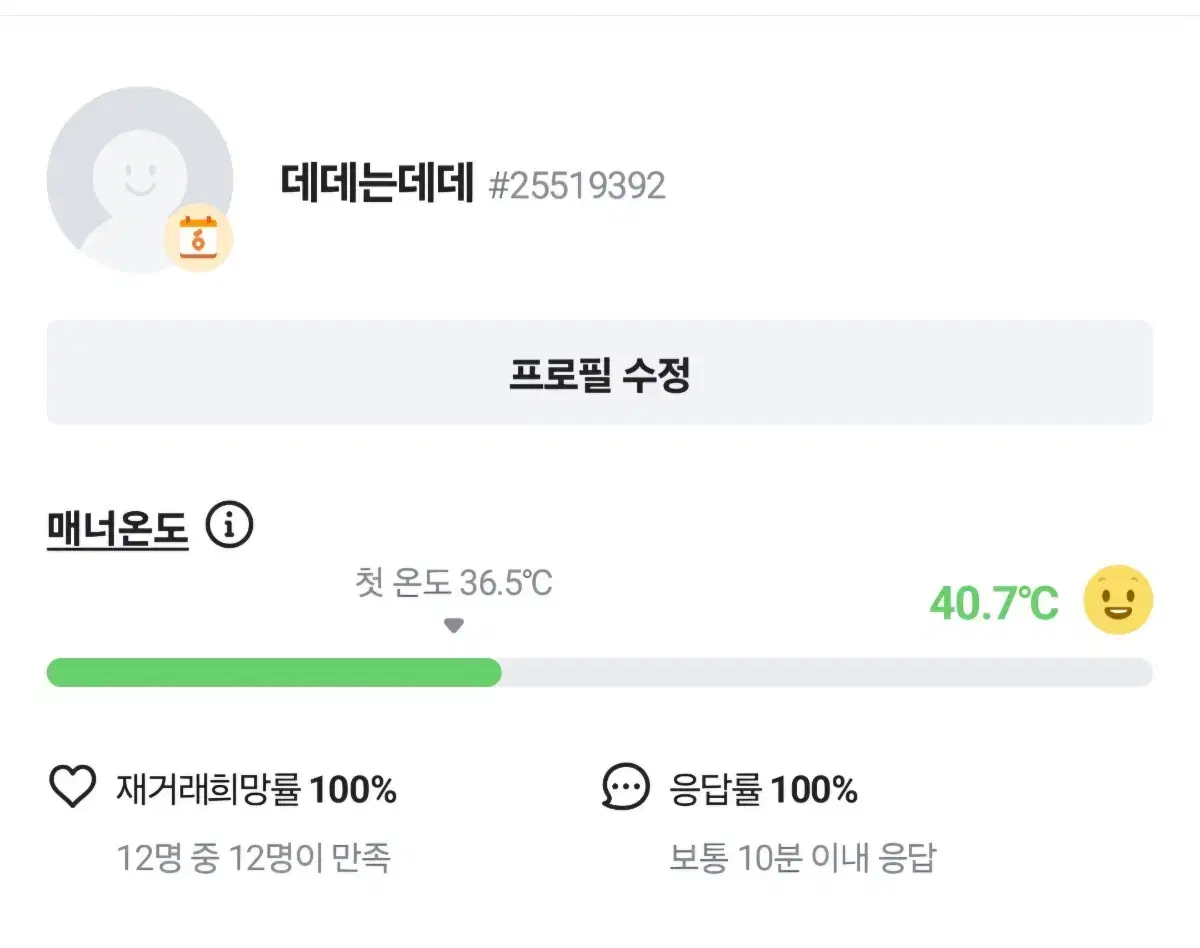Tap the 보통 10분 이내 응답 text
The height and width of the screenshot is (948, 1200).
(x=802, y=858)
